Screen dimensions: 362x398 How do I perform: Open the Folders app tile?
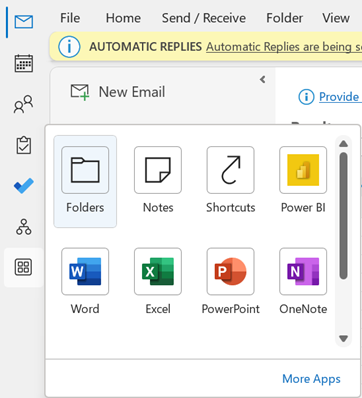point(85,181)
